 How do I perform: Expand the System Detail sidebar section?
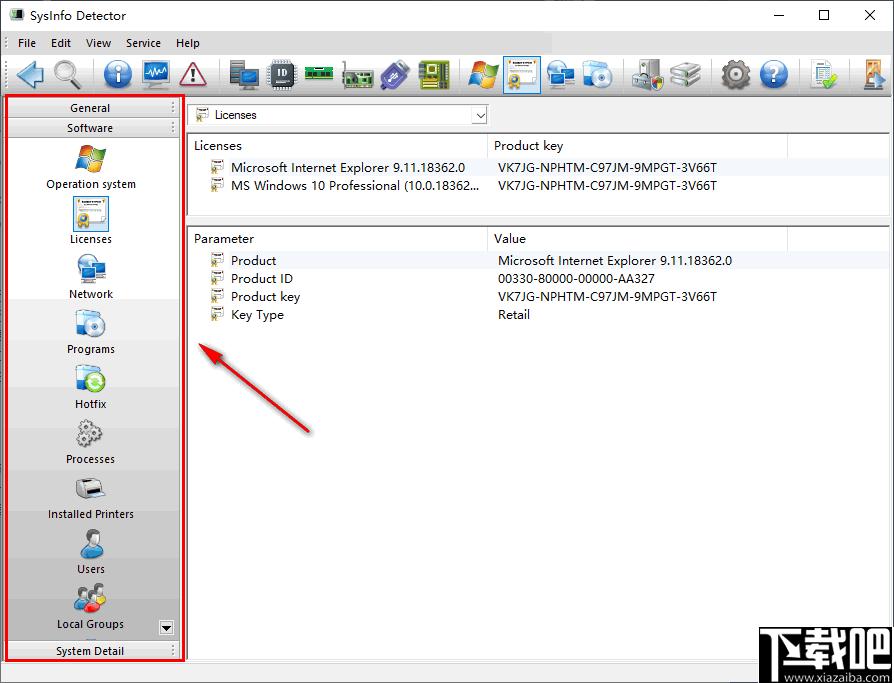click(92, 651)
